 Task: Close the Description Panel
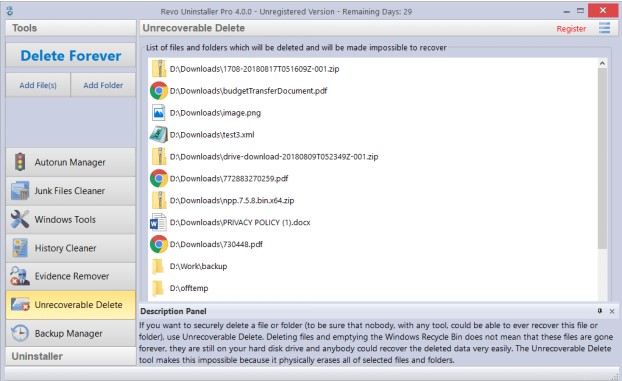612,311
